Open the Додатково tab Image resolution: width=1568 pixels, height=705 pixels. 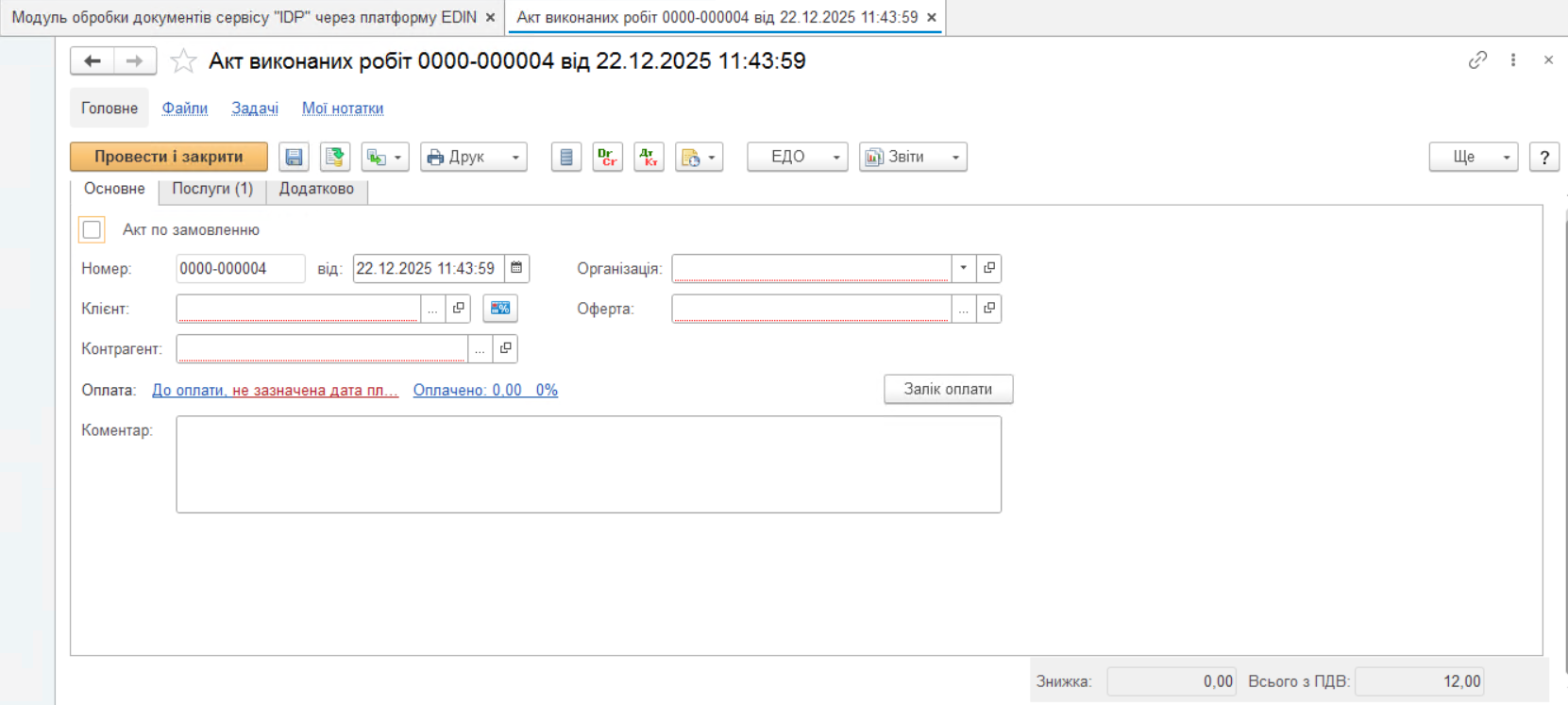tap(316, 189)
